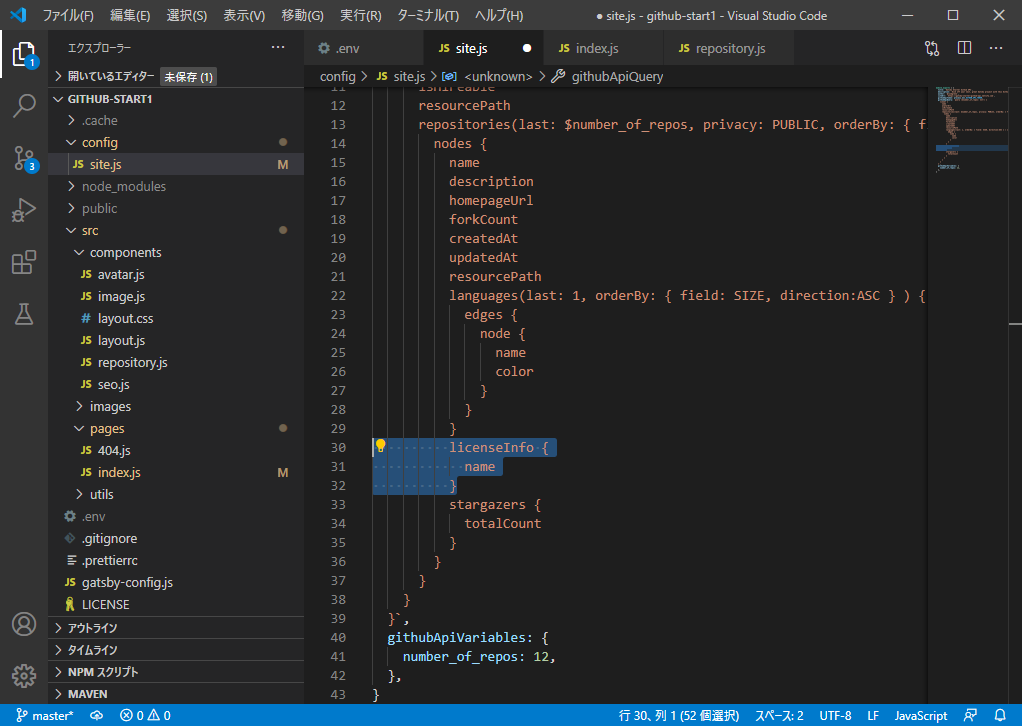The height and width of the screenshot is (726, 1022).
Task: Switch to the index.js tab
Action: pos(602,46)
